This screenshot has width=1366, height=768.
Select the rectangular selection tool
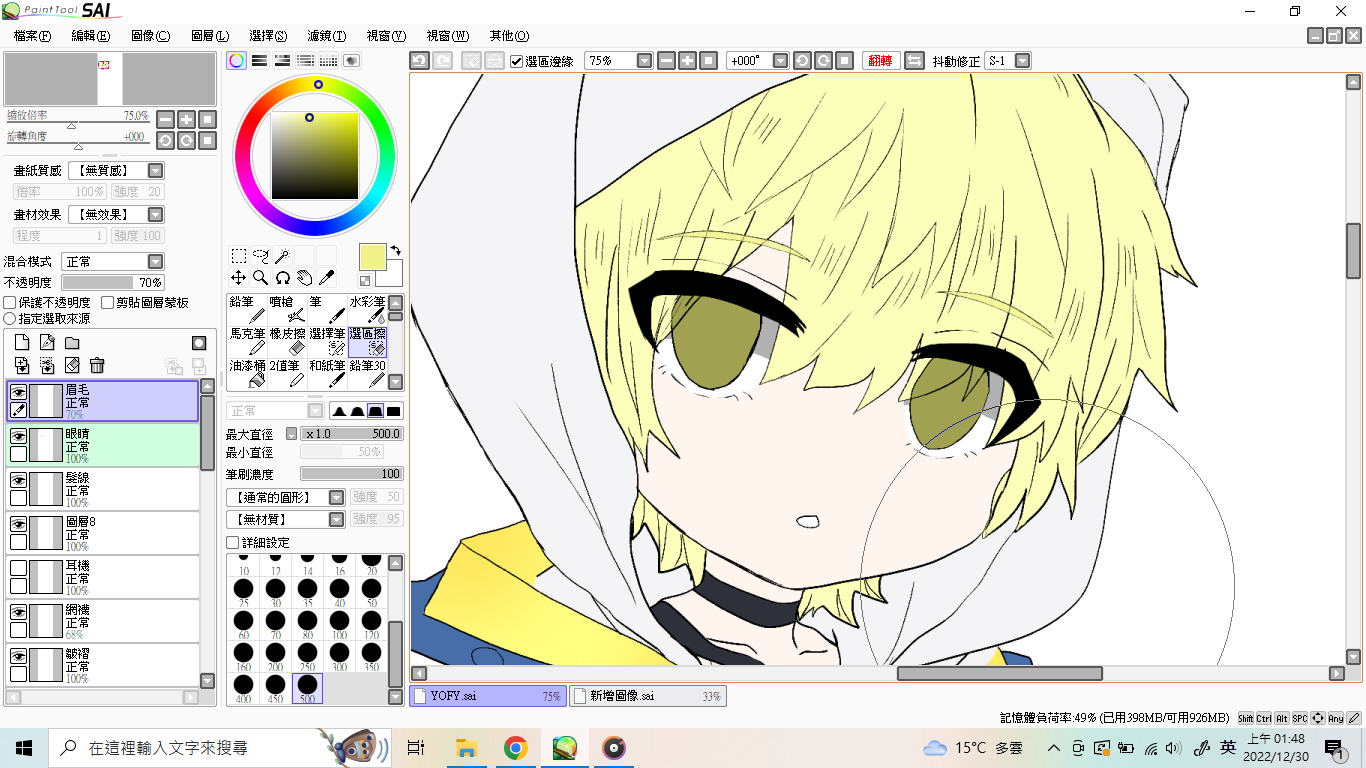[x=239, y=255]
